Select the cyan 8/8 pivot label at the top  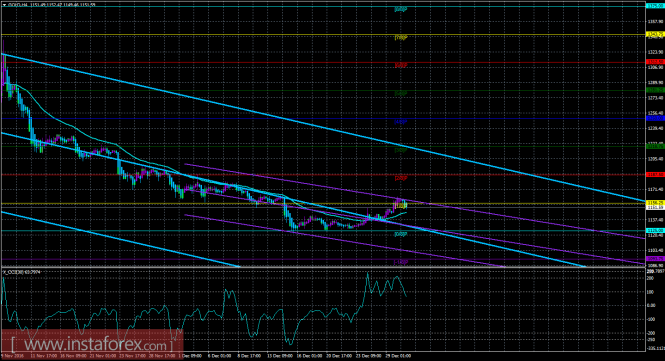401,9
